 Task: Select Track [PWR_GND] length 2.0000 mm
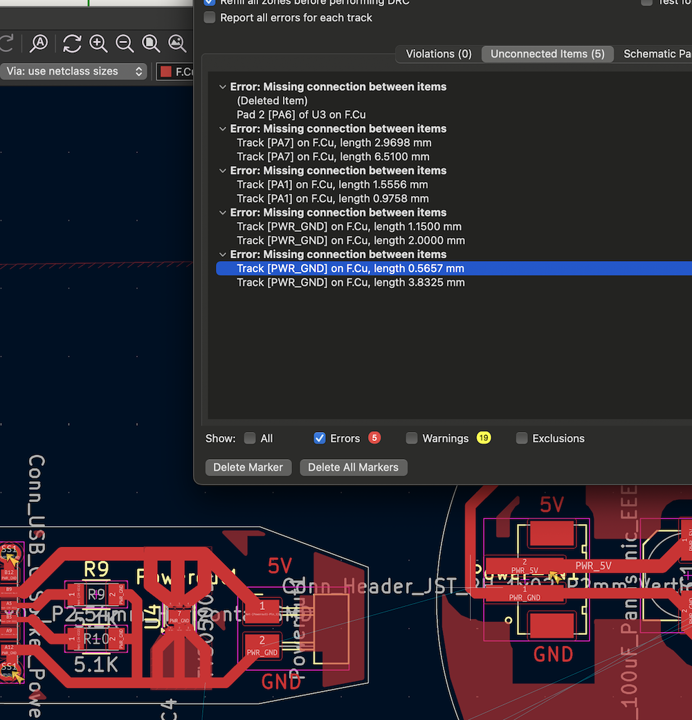click(x=351, y=241)
